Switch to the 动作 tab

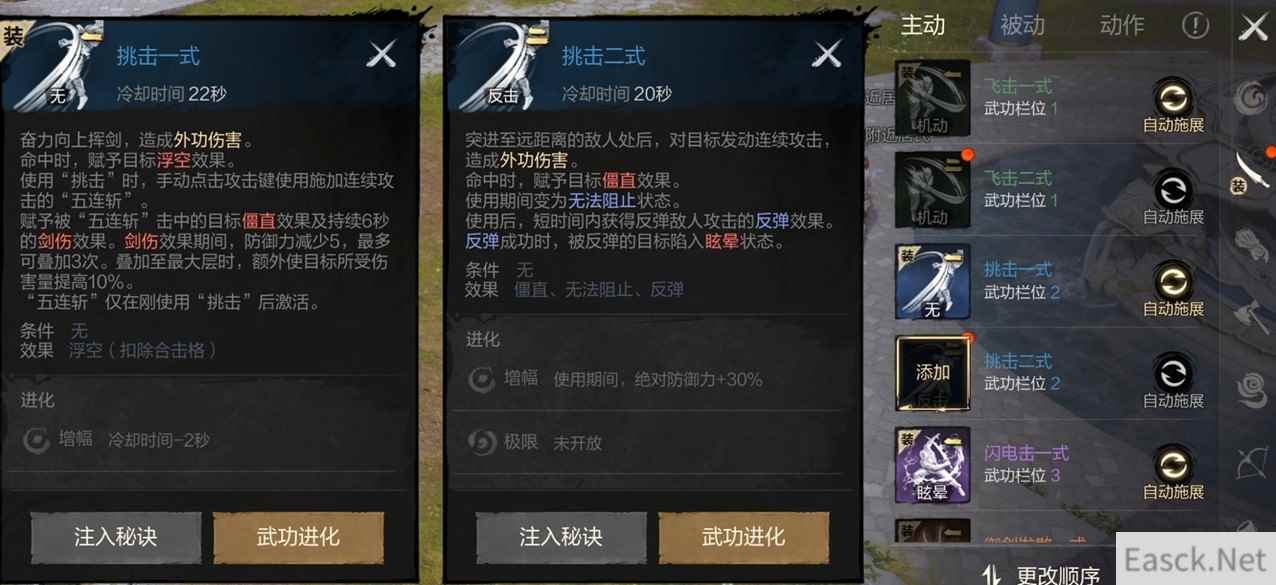1121,25
